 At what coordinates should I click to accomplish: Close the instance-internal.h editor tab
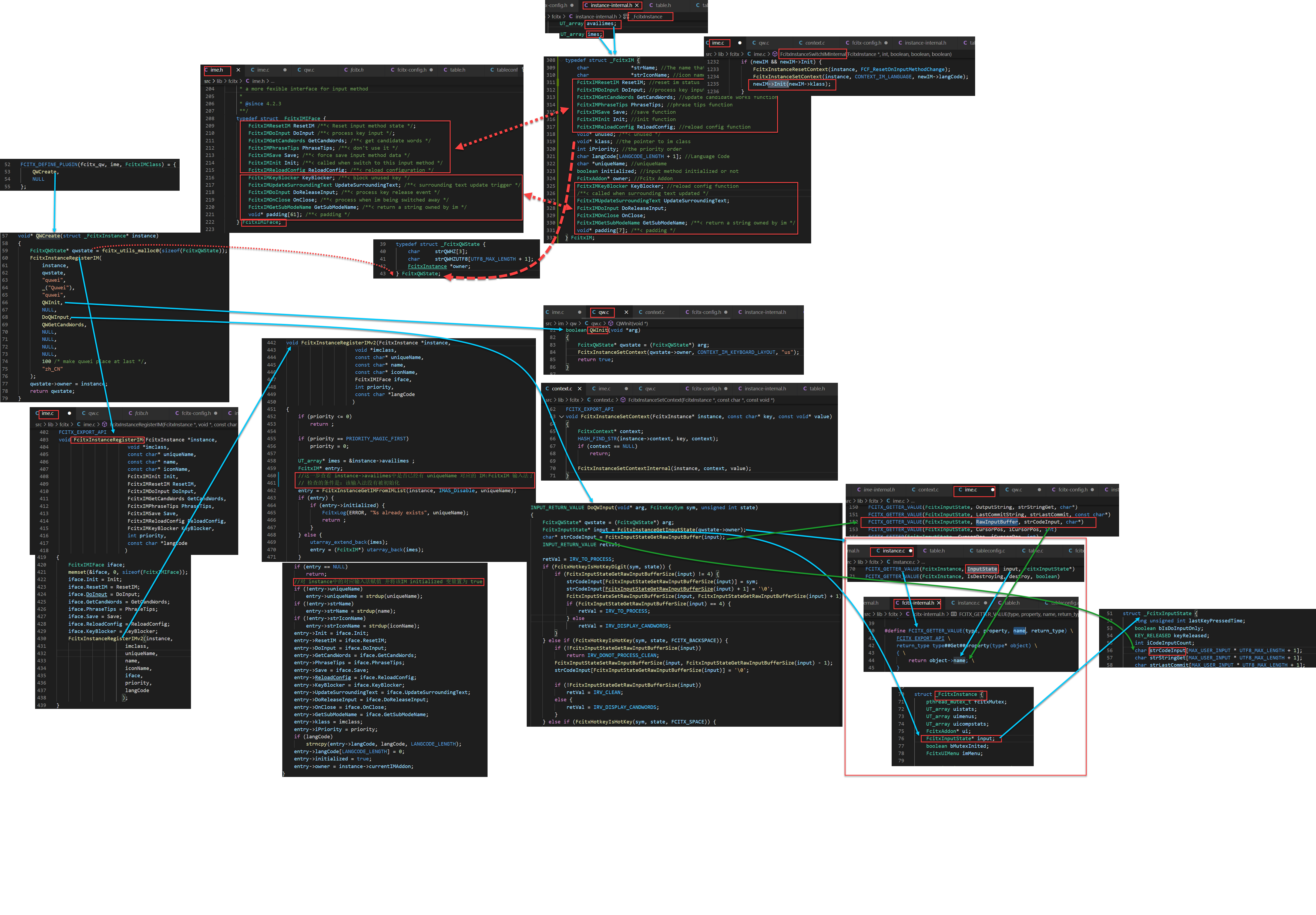tap(636, 5)
